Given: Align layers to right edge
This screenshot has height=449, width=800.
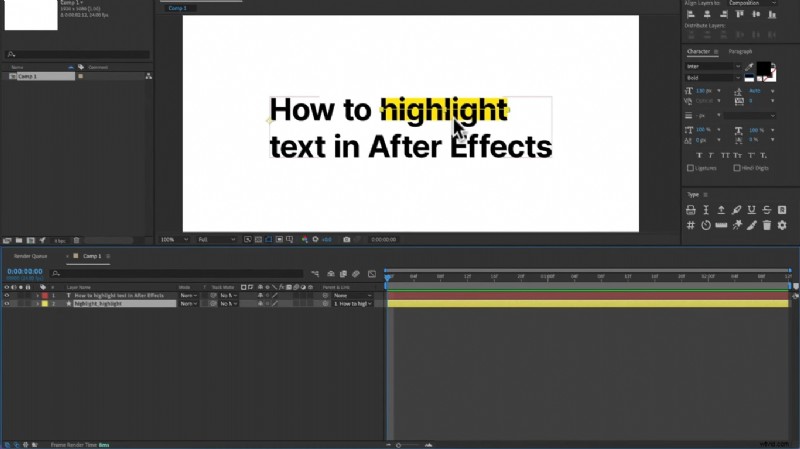Looking at the screenshot, I should pyautogui.click(x=723, y=15).
